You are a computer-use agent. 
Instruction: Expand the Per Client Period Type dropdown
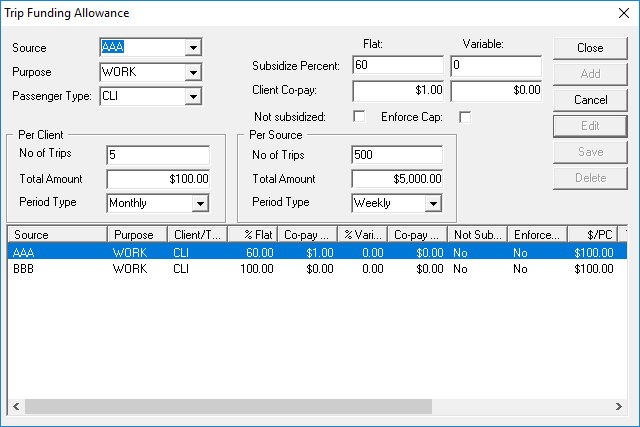pyautogui.click(x=200, y=203)
